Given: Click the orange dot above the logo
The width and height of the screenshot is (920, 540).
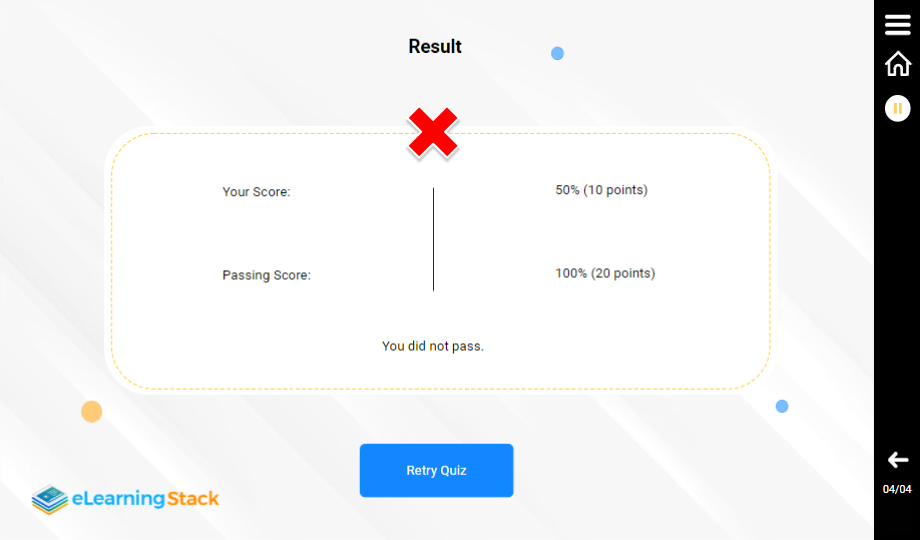Looking at the screenshot, I should 91,412.
